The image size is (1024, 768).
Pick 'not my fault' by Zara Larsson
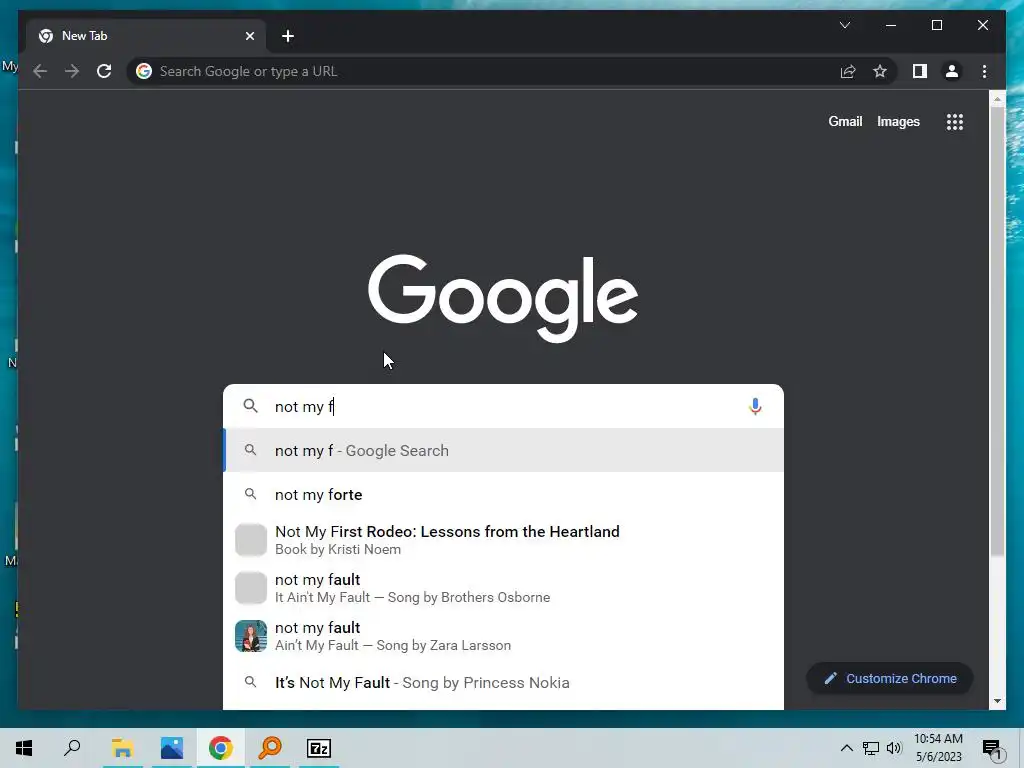(x=503, y=636)
